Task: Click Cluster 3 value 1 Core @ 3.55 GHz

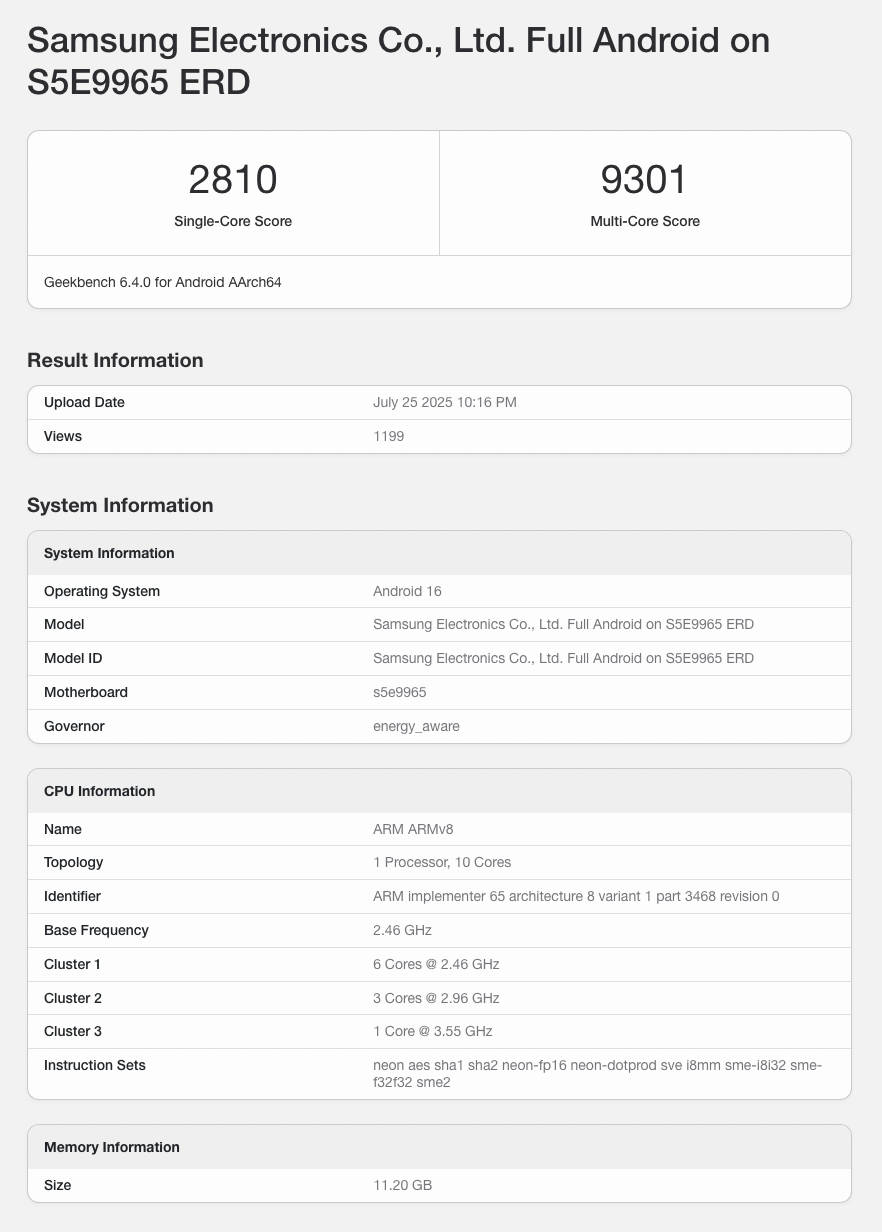Action: click(x=432, y=1031)
